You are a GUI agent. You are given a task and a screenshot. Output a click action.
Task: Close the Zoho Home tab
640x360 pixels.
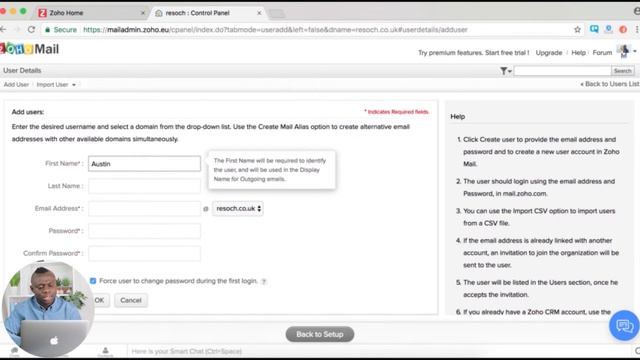[143, 13]
